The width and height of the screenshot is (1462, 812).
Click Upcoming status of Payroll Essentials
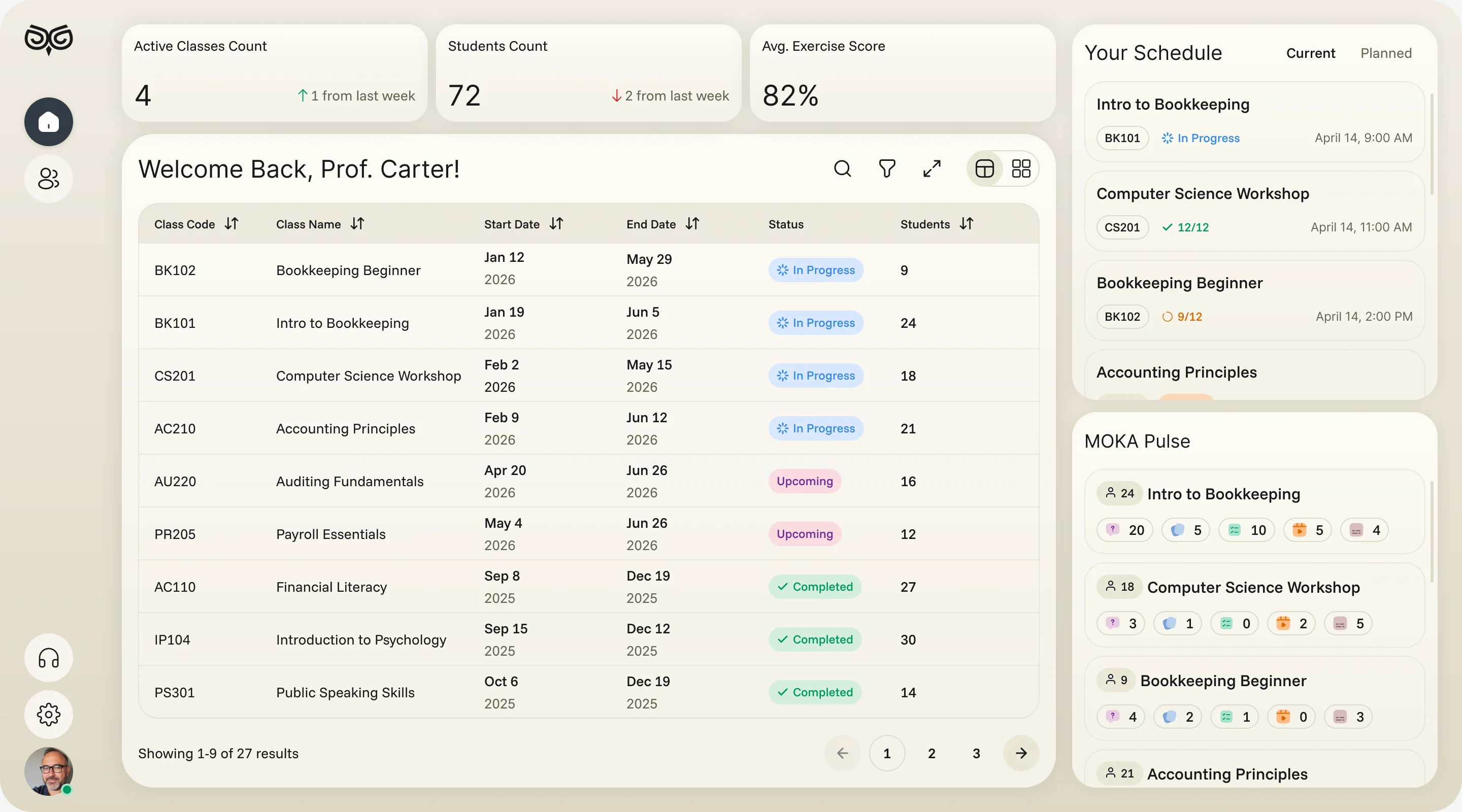pos(805,534)
